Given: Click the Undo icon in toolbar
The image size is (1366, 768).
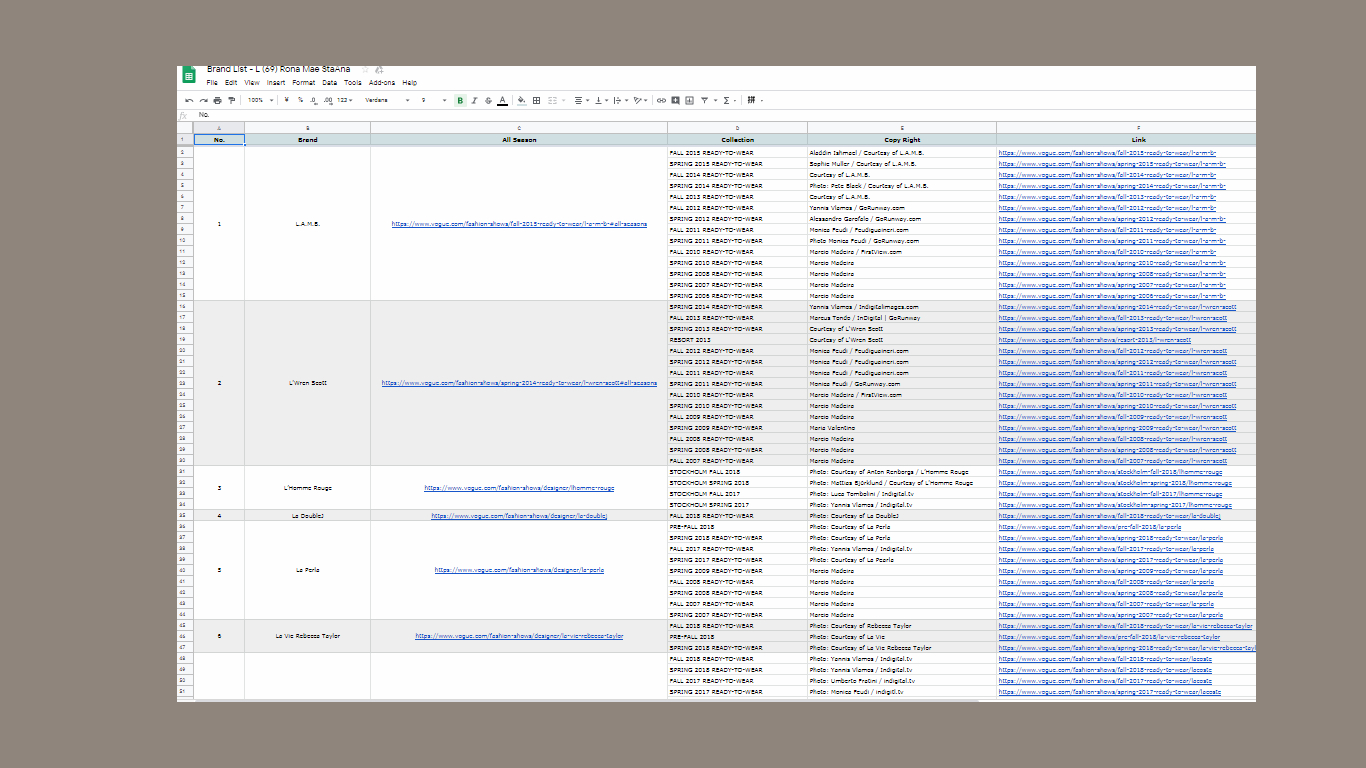Looking at the screenshot, I should pos(189,100).
